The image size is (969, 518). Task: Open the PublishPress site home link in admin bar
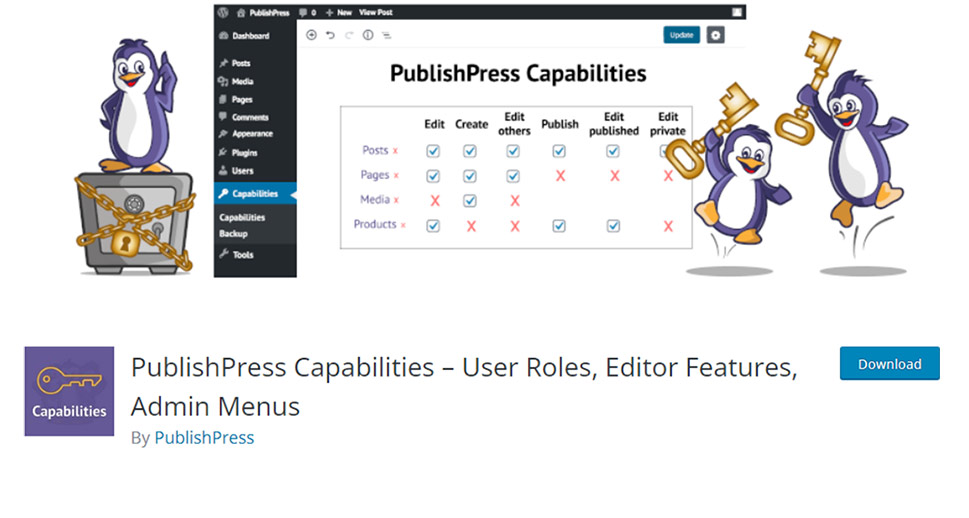click(263, 12)
